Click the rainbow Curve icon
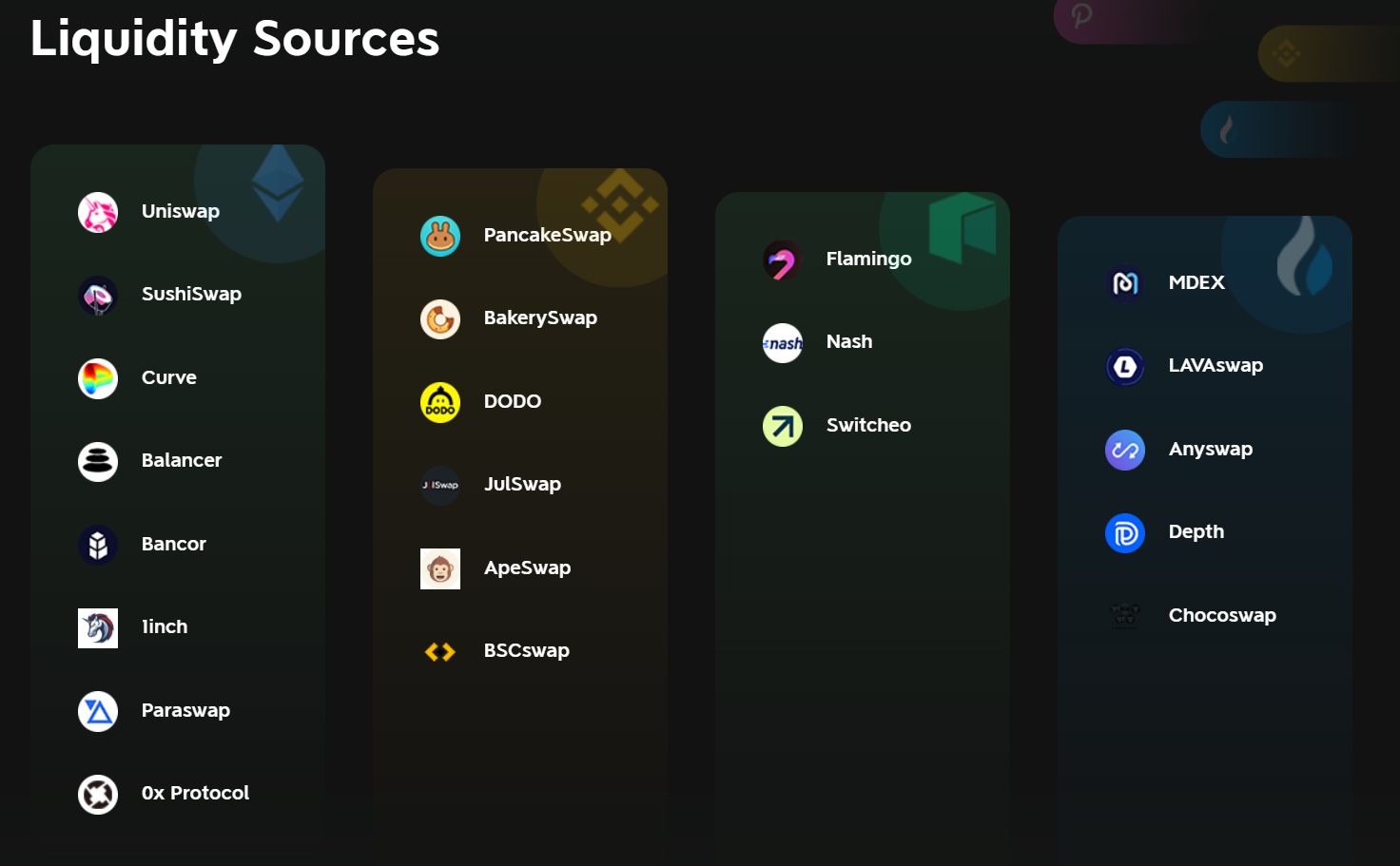The height and width of the screenshot is (866, 1400). coord(98,378)
